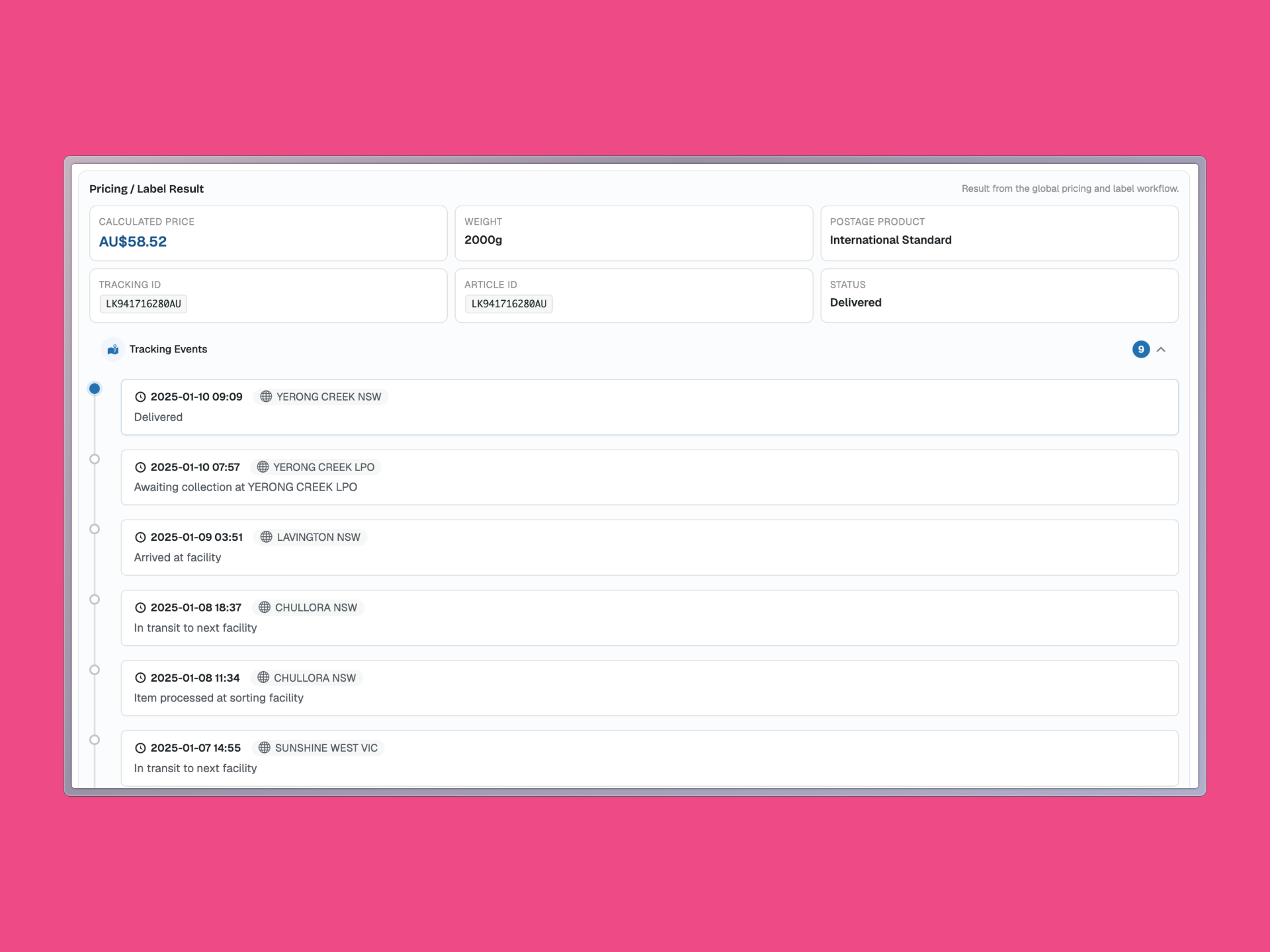Click the globe icon next to SUNSHINE WEST VIC
1270x952 pixels.
click(x=265, y=748)
